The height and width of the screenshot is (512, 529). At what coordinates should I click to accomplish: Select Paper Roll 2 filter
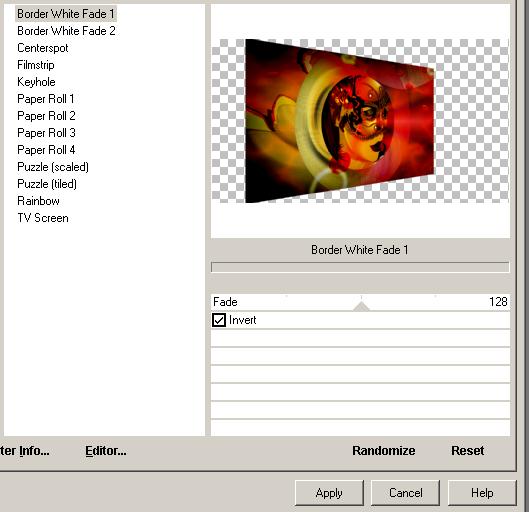pyautogui.click(x=46, y=116)
